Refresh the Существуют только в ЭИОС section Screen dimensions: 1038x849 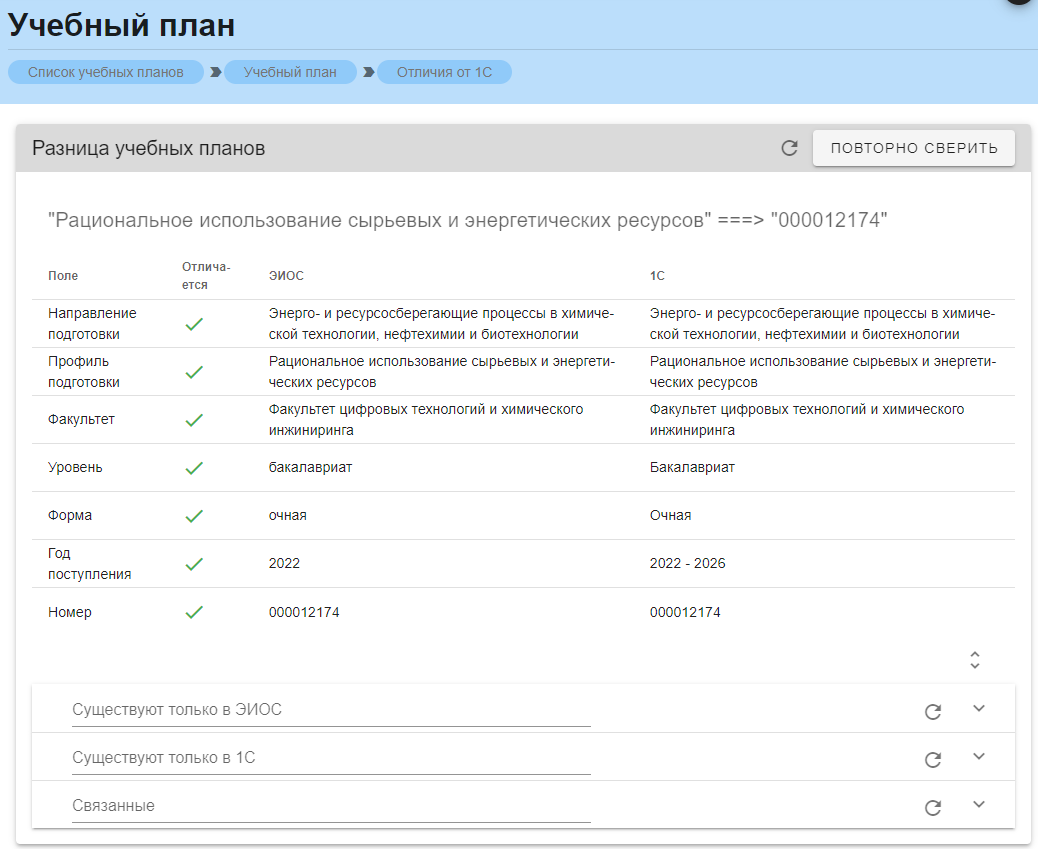[932, 711]
